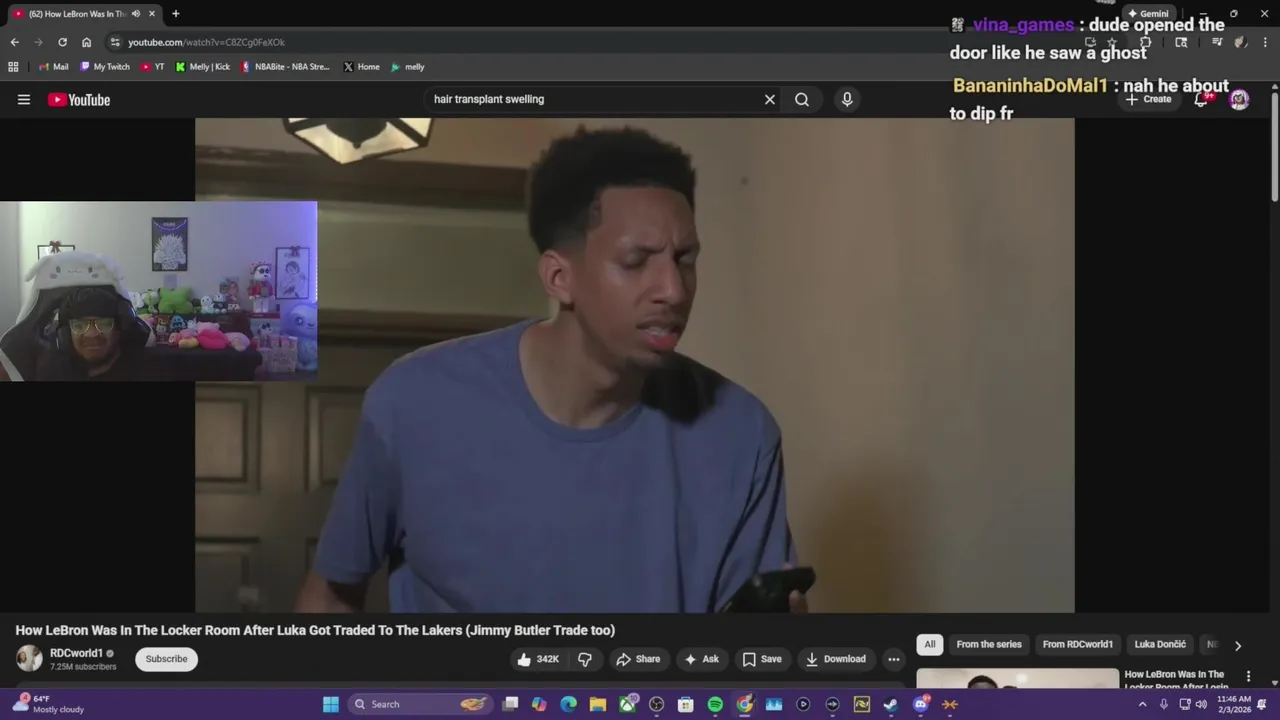Open the volume control in system tray

coord(1201,704)
